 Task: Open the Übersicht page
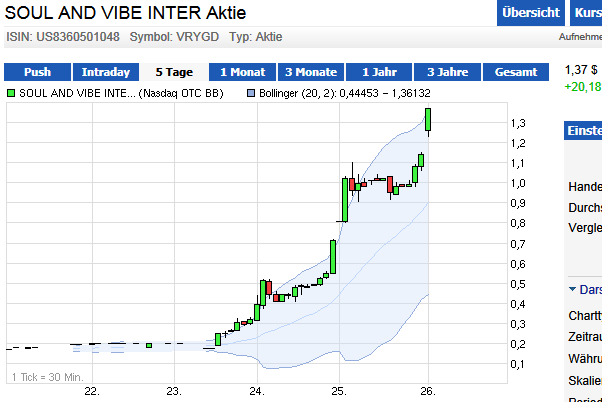click(x=531, y=13)
